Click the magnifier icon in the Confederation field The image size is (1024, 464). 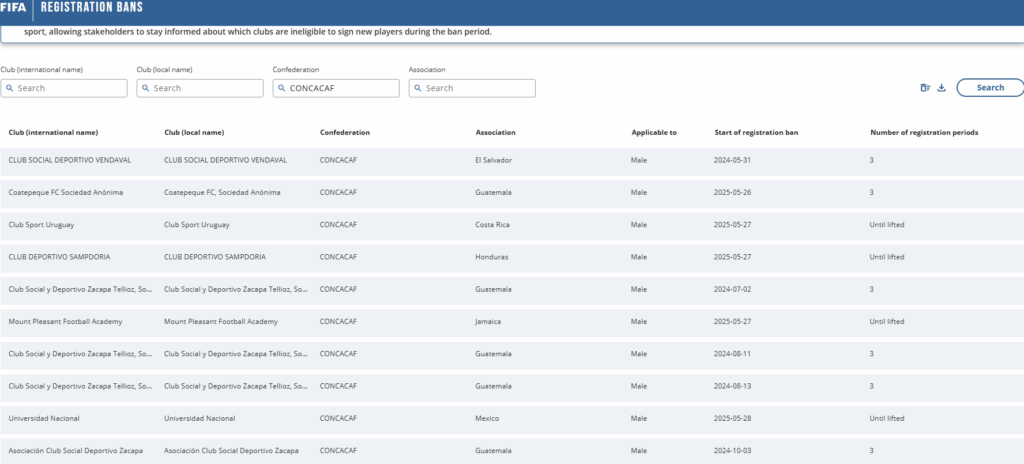pyautogui.click(x=281, y=88)
